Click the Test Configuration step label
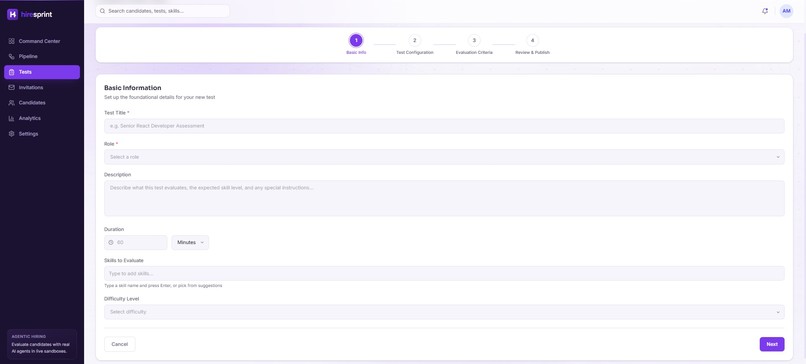Viewport: 806px width, 364px height. click(415, 52)
